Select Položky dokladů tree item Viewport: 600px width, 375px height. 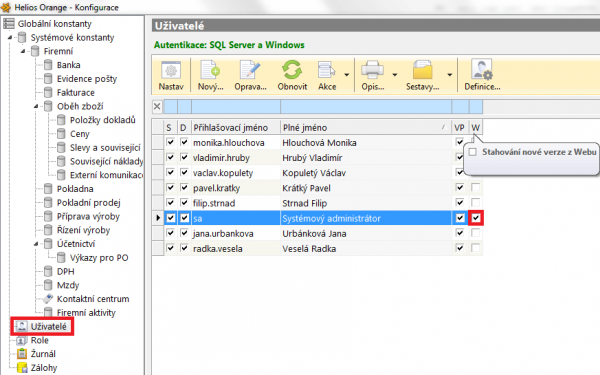pos(103,120)
